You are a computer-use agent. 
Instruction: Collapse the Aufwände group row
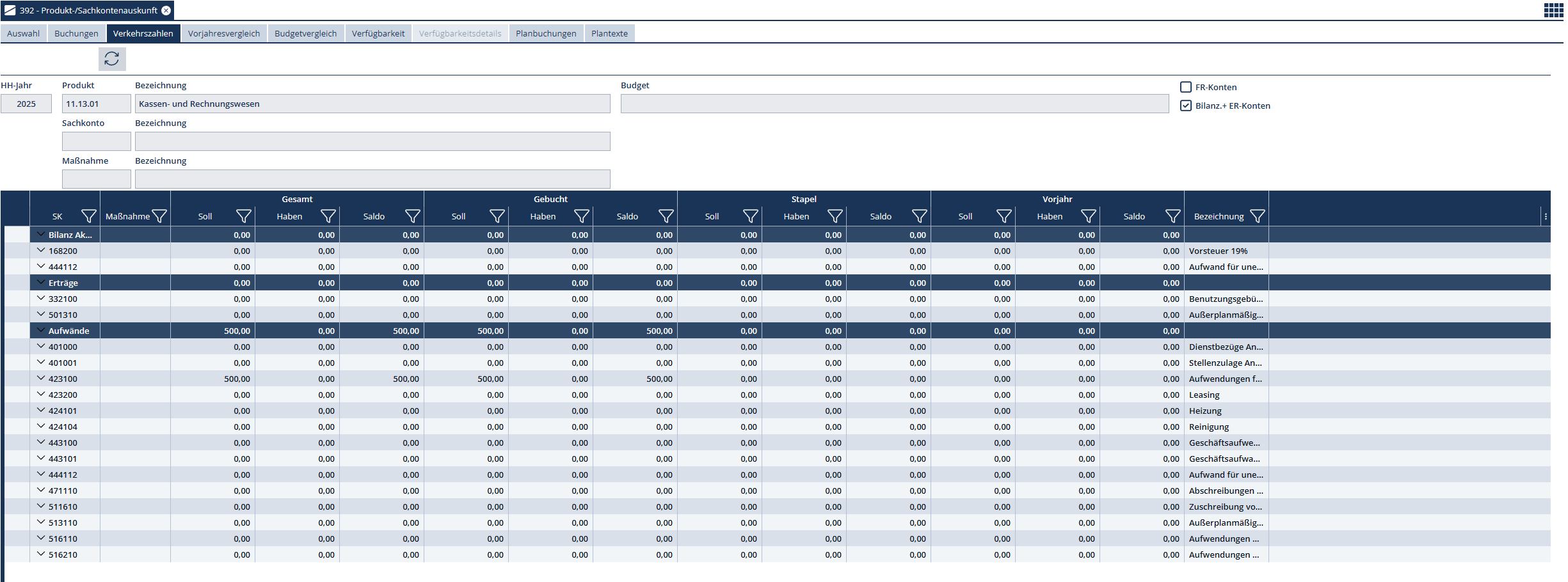(41, 331)
